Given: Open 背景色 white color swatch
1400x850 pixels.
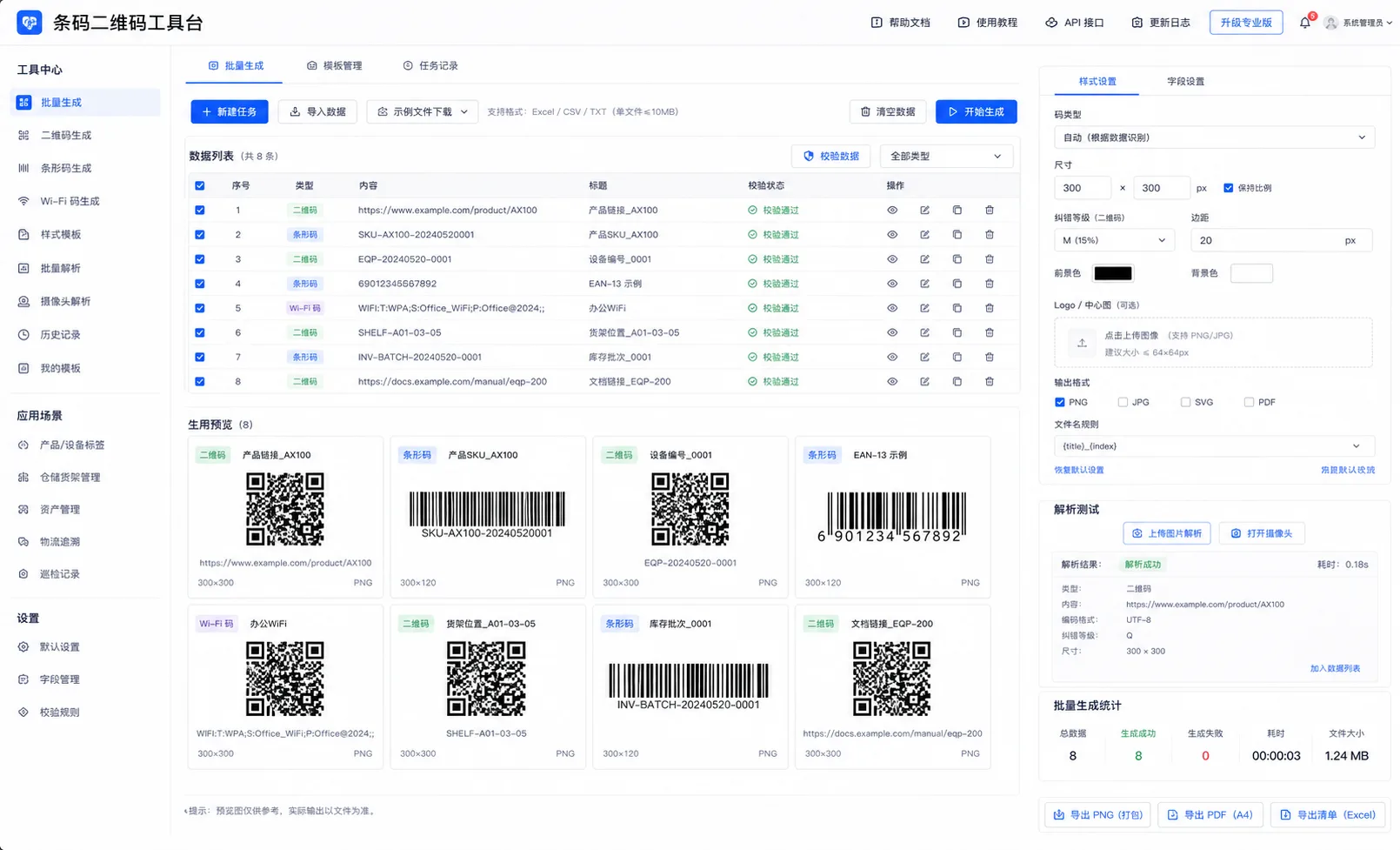Looking at the screenshot, I should click(x=1252, y=273).
